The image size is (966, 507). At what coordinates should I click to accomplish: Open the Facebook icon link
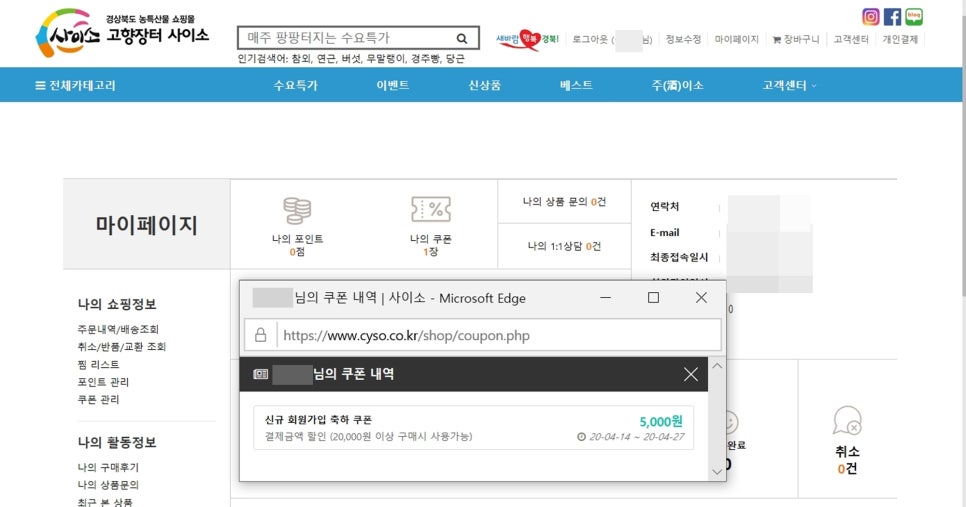pyautogui.click(x=892, y=17)
